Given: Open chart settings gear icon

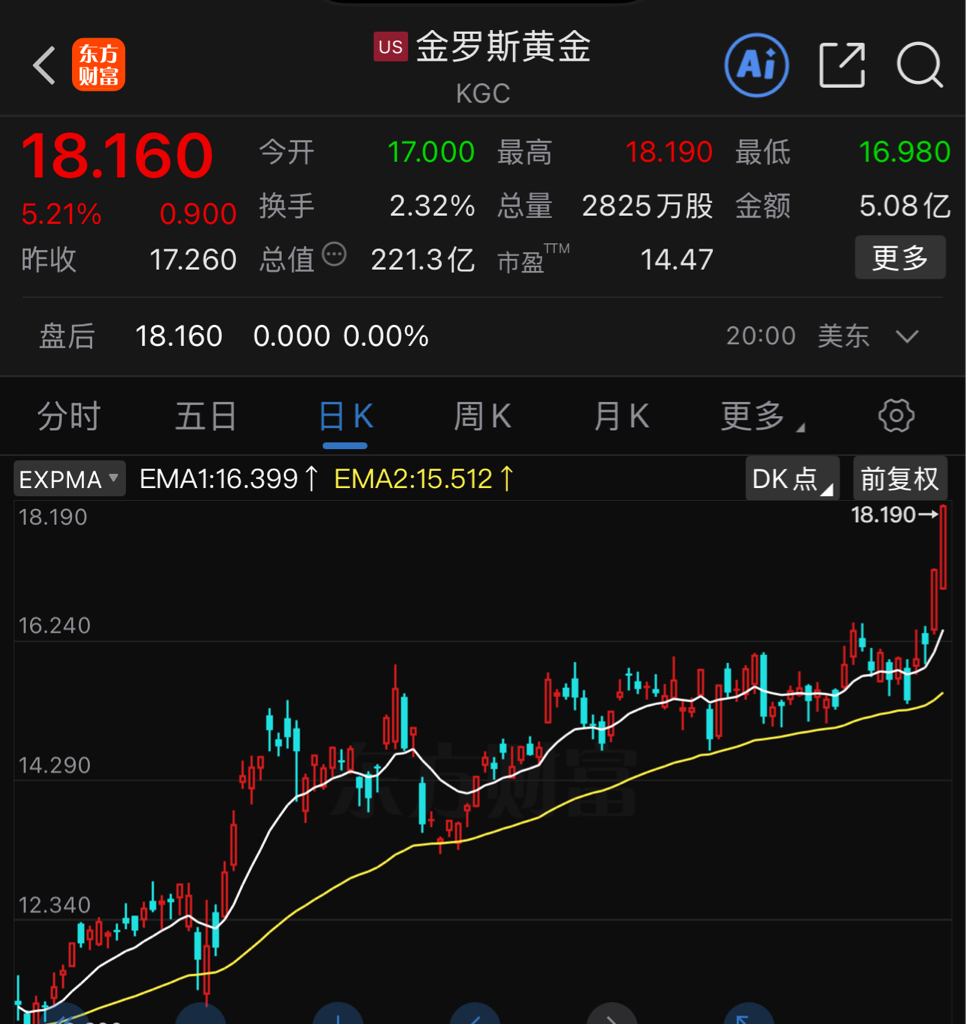Looking at the screenshot, I should [896, 415].
